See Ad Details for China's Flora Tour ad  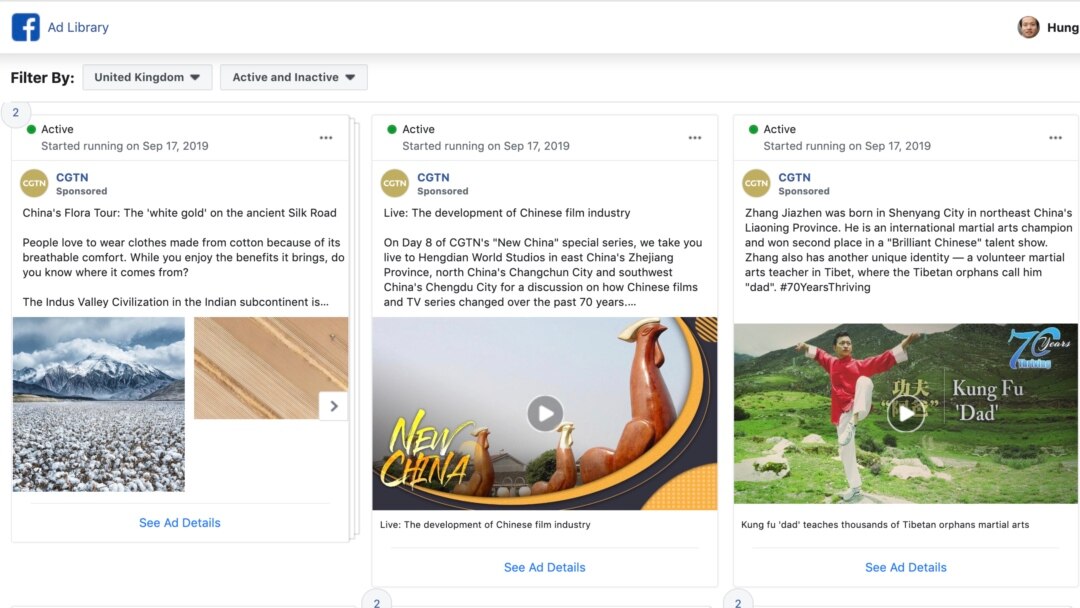(x=180, y=523)
